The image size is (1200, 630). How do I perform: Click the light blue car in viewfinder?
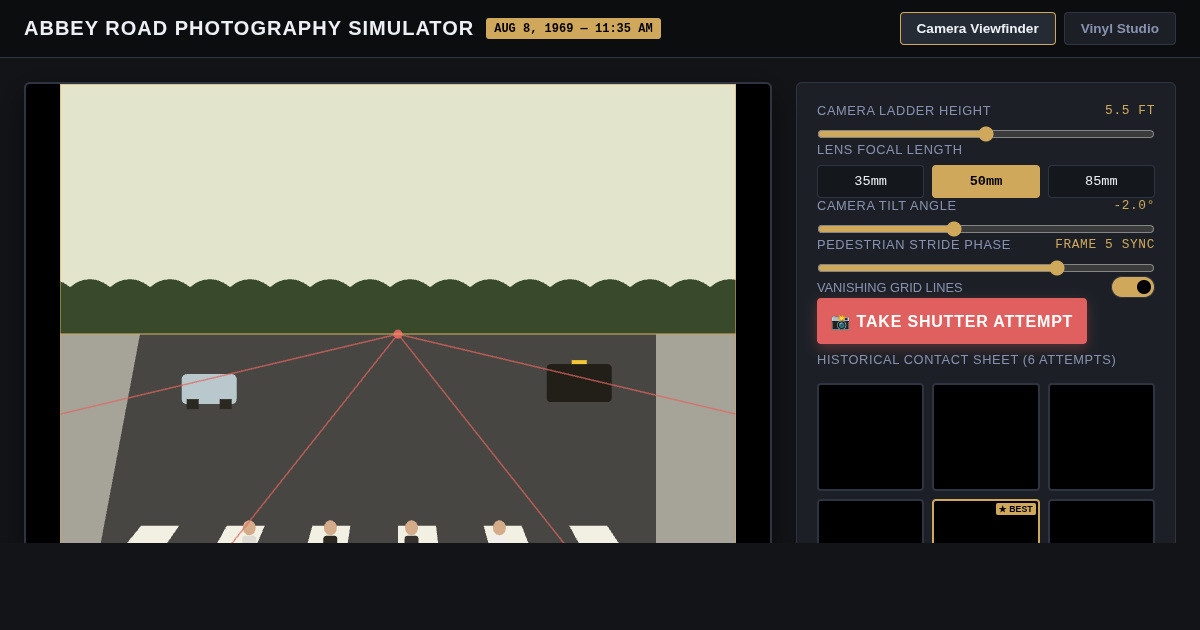209,390
